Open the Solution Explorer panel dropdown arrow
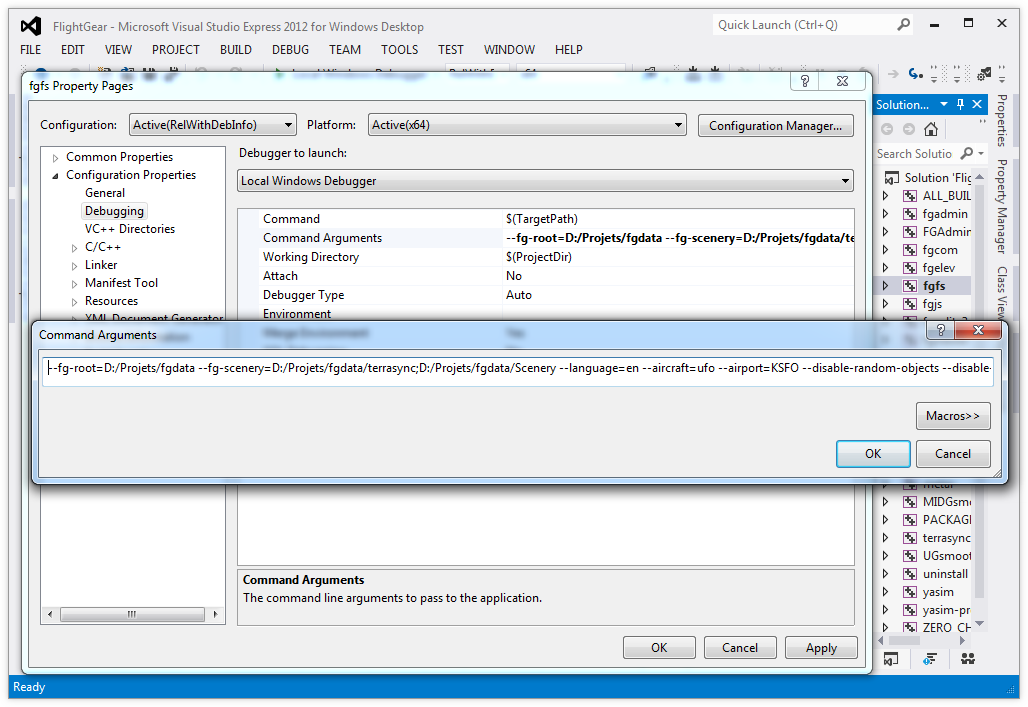Screen dimensions: 1028x707 point(944,104)
